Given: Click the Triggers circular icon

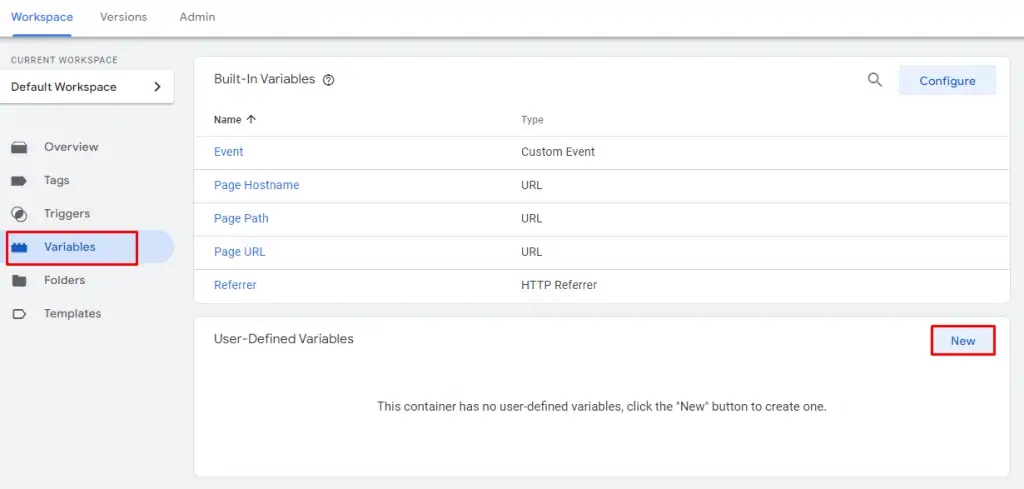Looking at the screenshot, I should coord(19,214).
